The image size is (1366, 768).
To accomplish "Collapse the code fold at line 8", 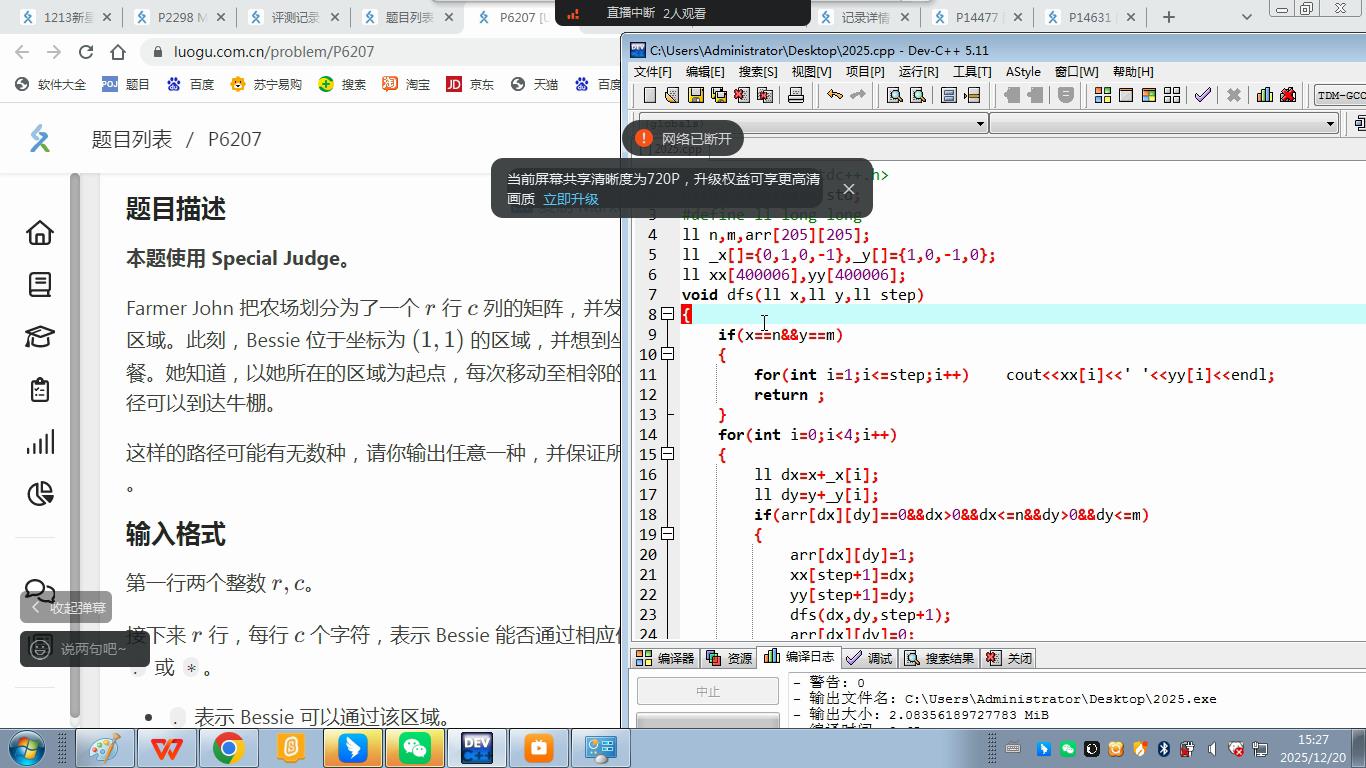I will 668,314.
